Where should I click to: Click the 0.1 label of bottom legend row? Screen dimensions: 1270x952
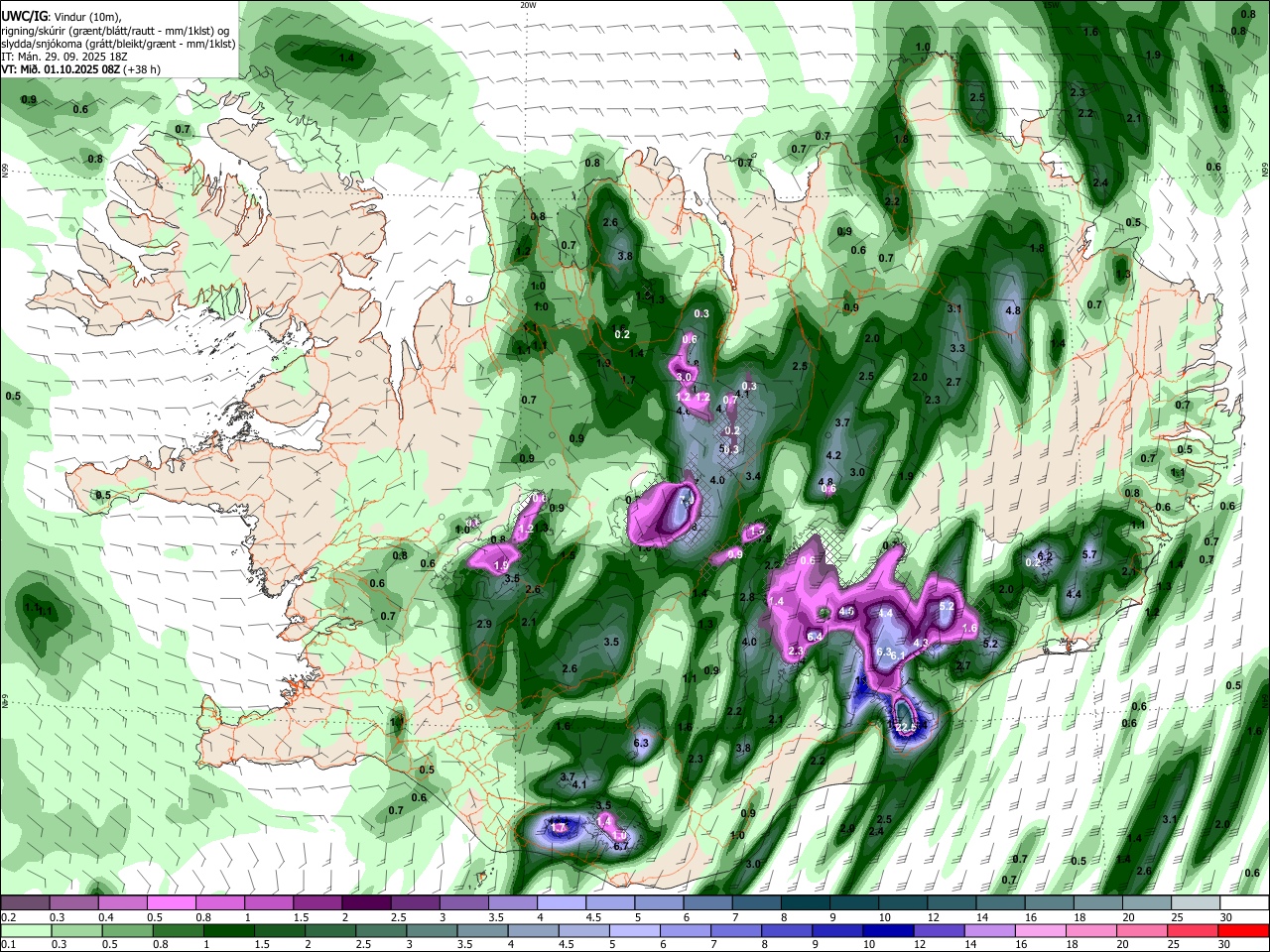tap(8, 945)
